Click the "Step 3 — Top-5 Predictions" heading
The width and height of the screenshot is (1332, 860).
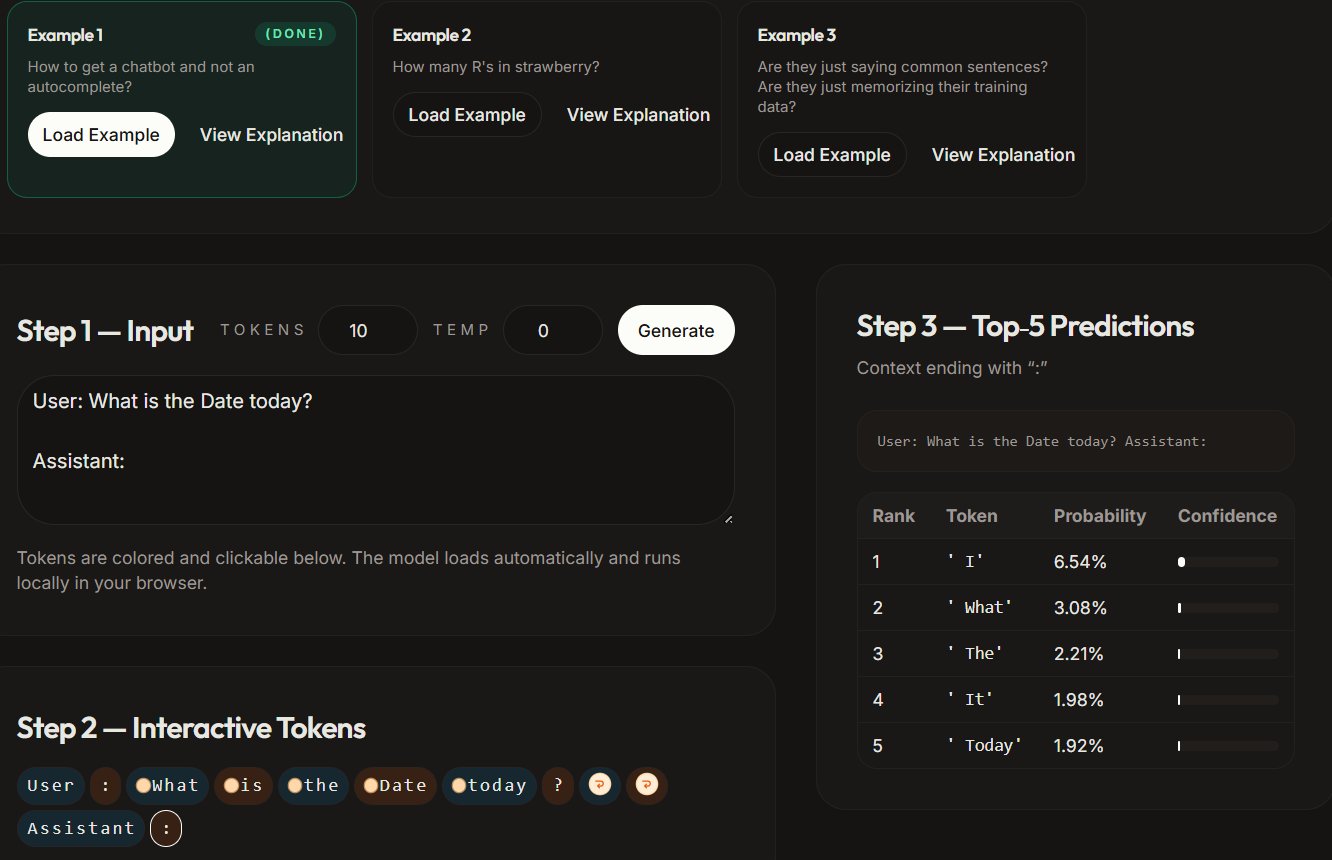[1025, 326]
